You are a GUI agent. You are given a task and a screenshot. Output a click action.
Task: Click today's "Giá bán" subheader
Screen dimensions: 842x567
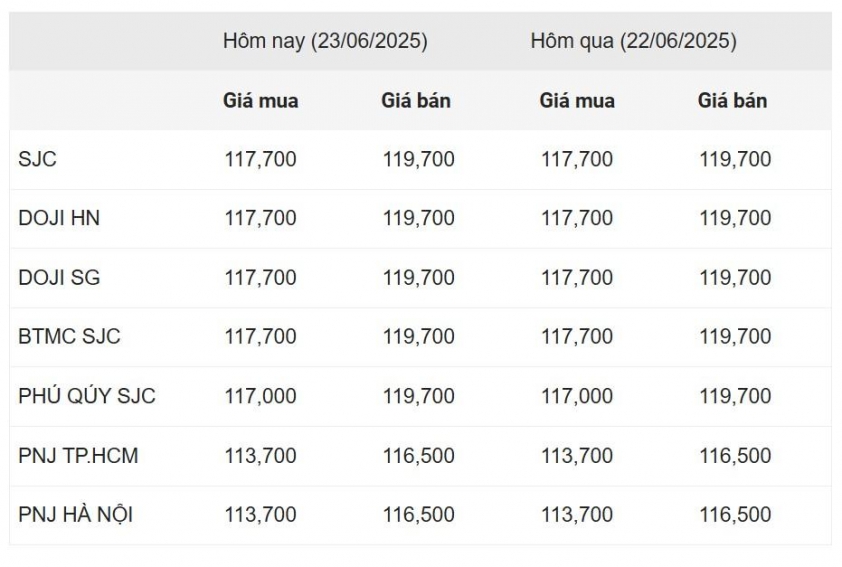pyautogui.click(x=416, y=101)
